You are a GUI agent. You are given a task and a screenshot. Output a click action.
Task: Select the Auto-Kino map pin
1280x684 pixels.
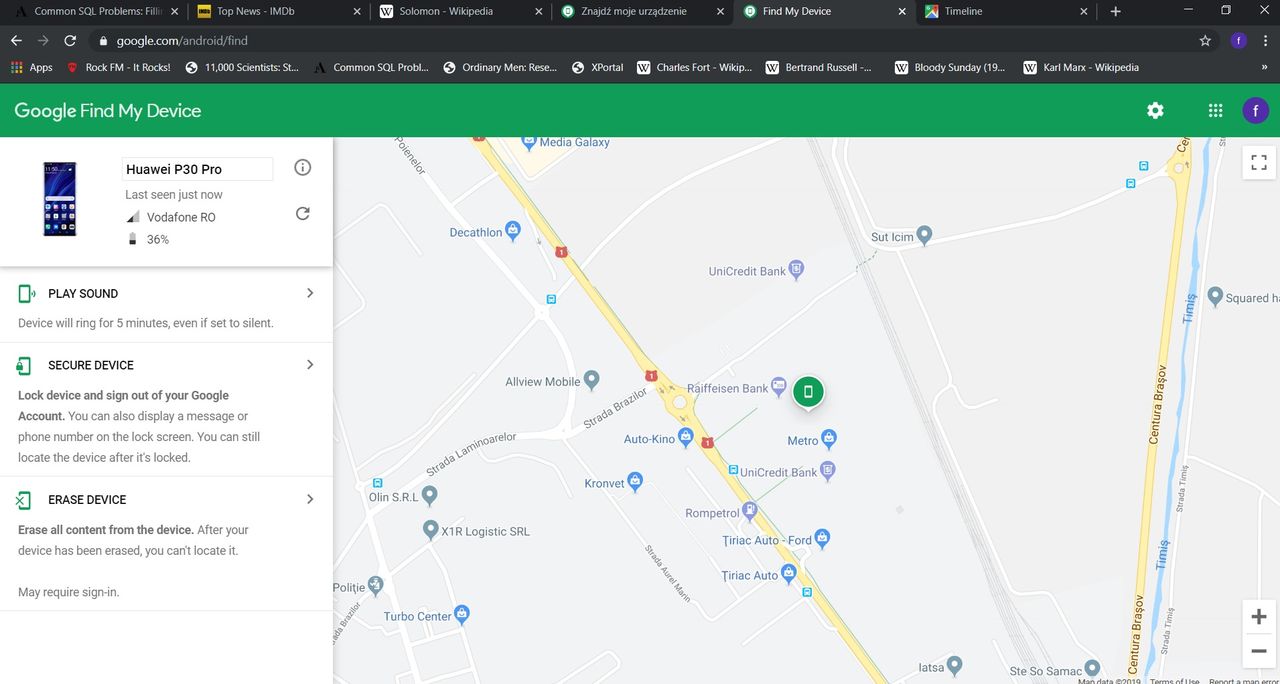pos(686,438)
